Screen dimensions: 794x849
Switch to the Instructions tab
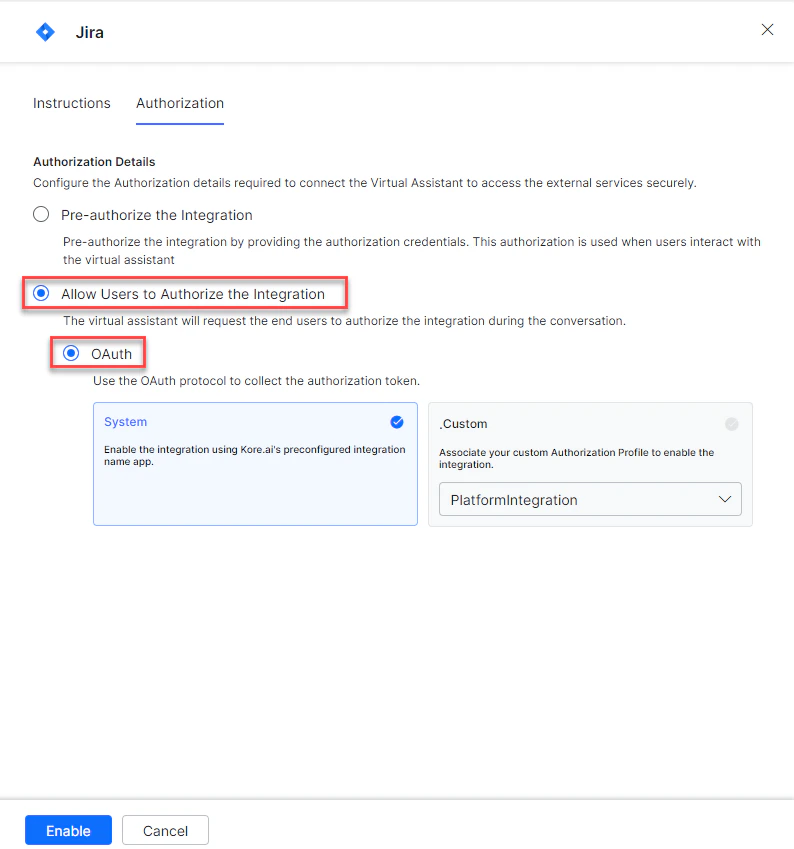pos(71,103)
